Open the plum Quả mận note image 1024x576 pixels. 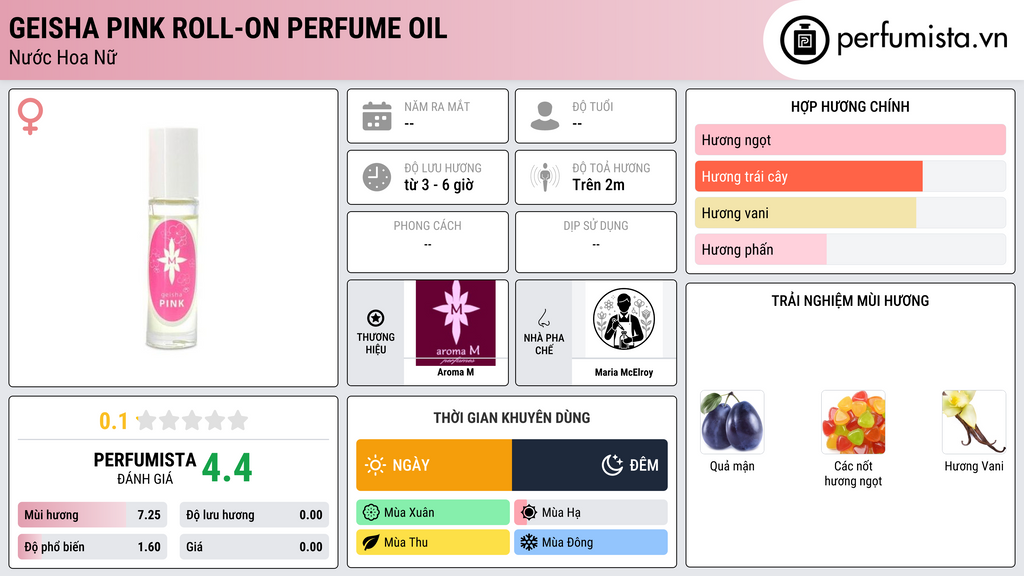[x=732, y=423]
